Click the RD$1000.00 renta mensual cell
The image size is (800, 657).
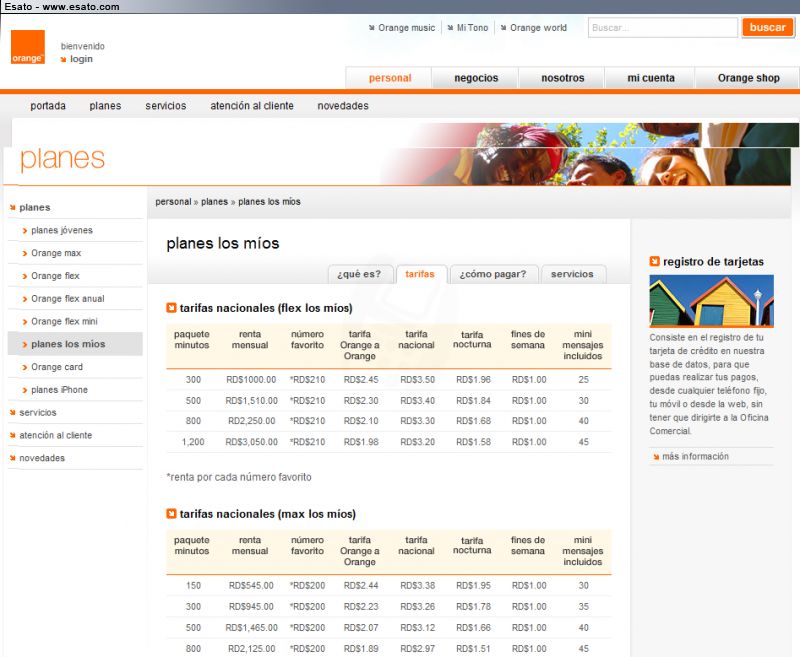click(251, 380)
